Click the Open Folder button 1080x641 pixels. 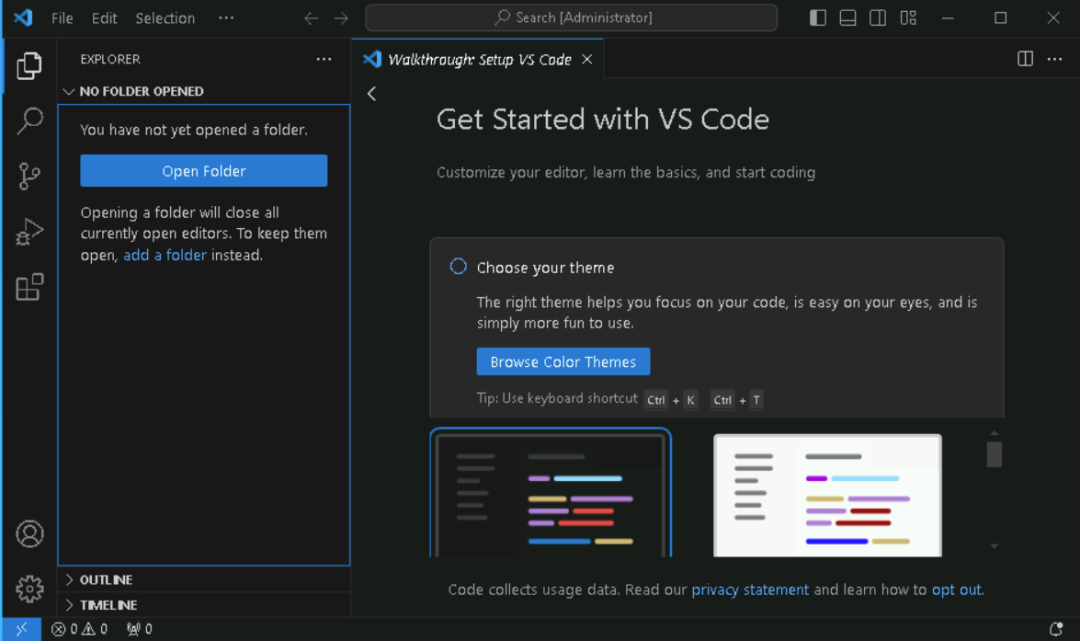(x=204, y=171)
